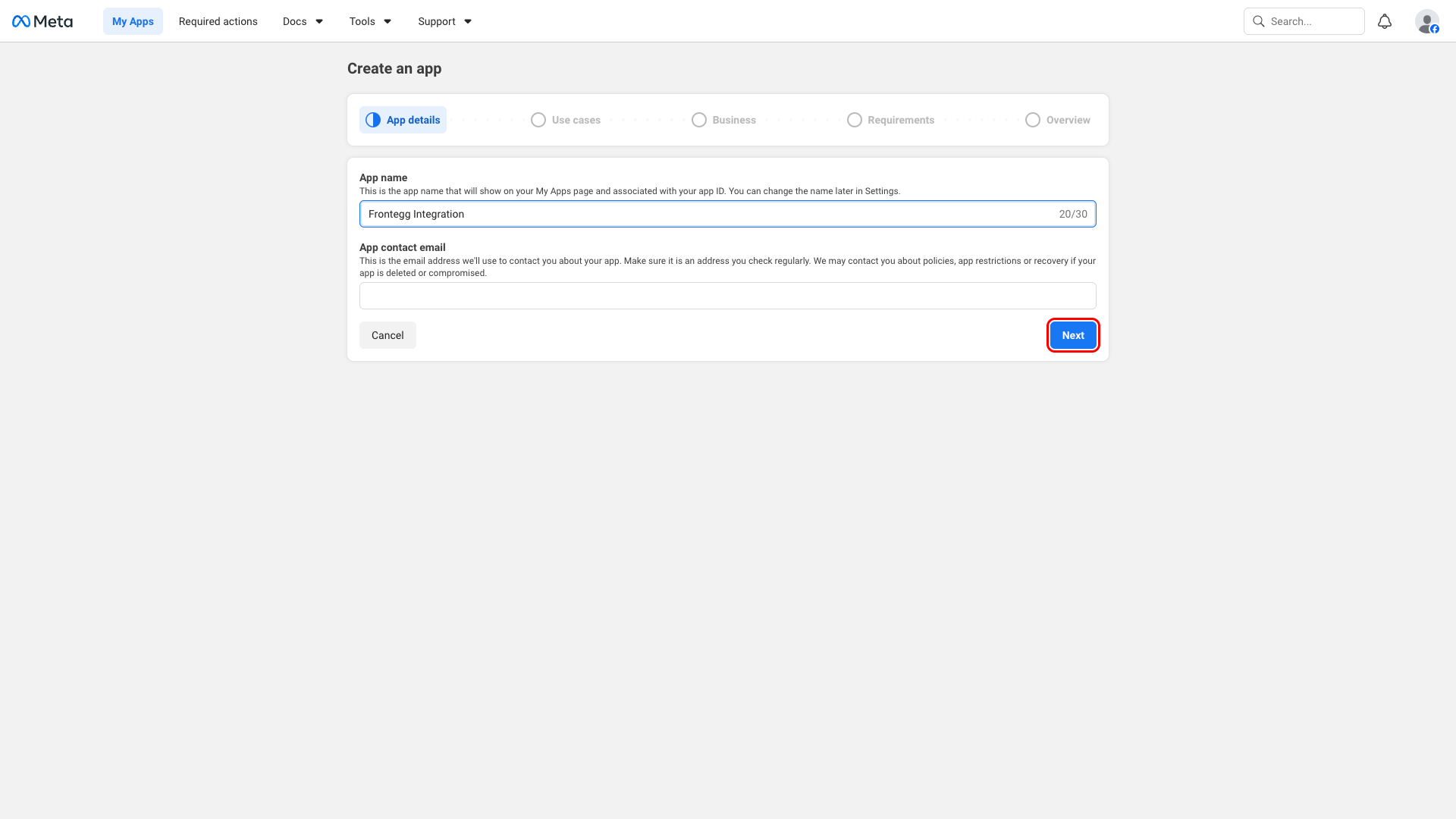Viewport: 1456px width, 819px height.
Task: Click the App details step label
Action: [413, 120]
